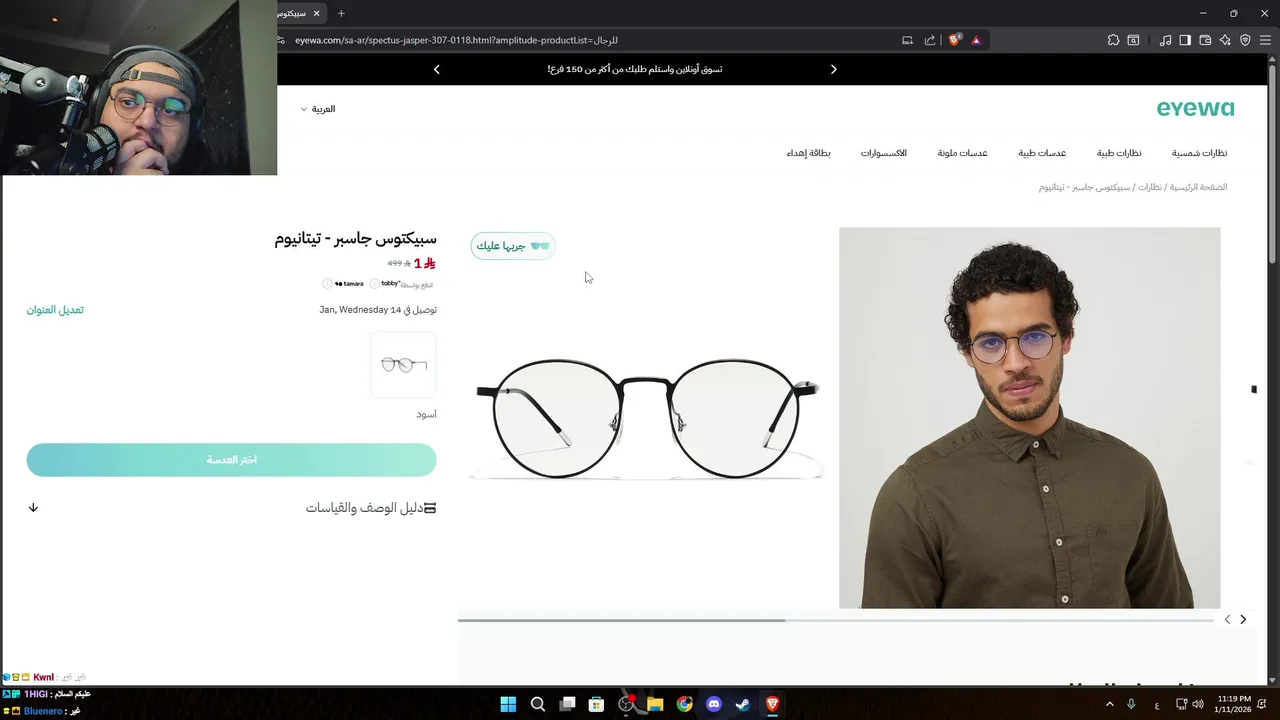Click the Brave Rewards triangle icon
The width and height of the screenshot is (1280, 720).
(976, 40)
